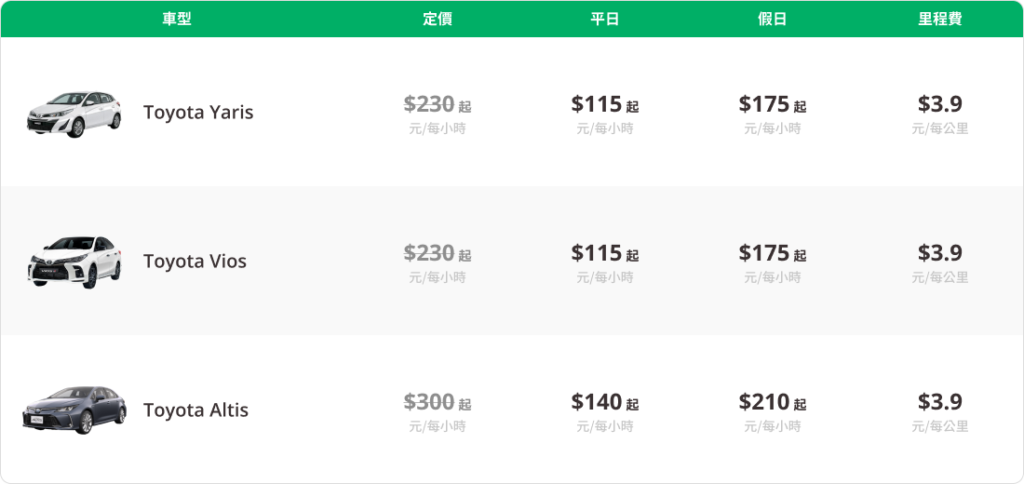The height and width of the screenshot is (484, 1024).
Task: Select the Toyota Altis model name
Action: click(196, 410)
